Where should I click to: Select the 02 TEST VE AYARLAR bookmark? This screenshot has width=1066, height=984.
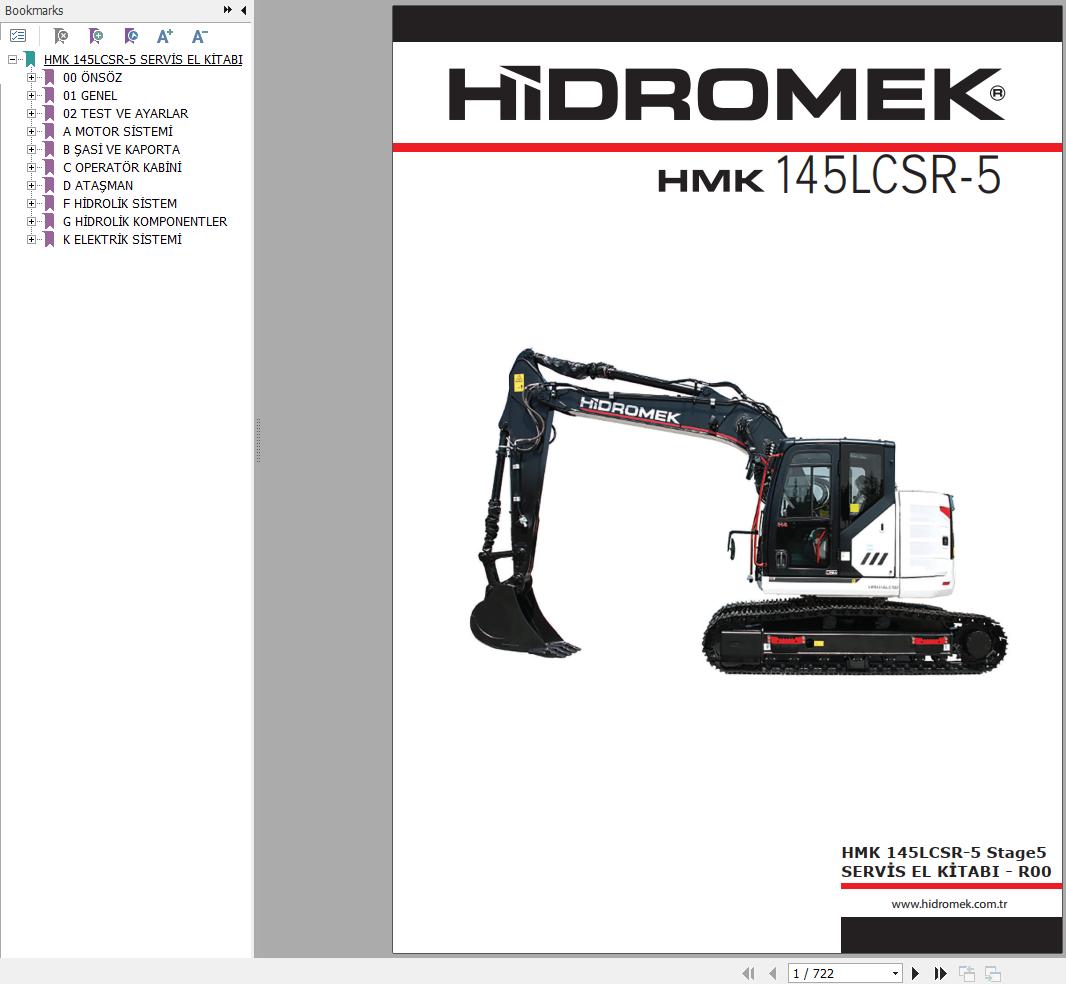(125, 114)
